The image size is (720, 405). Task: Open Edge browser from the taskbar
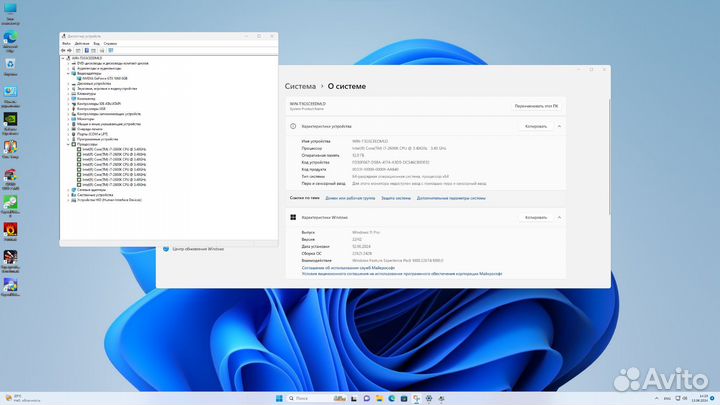(391, 398)
